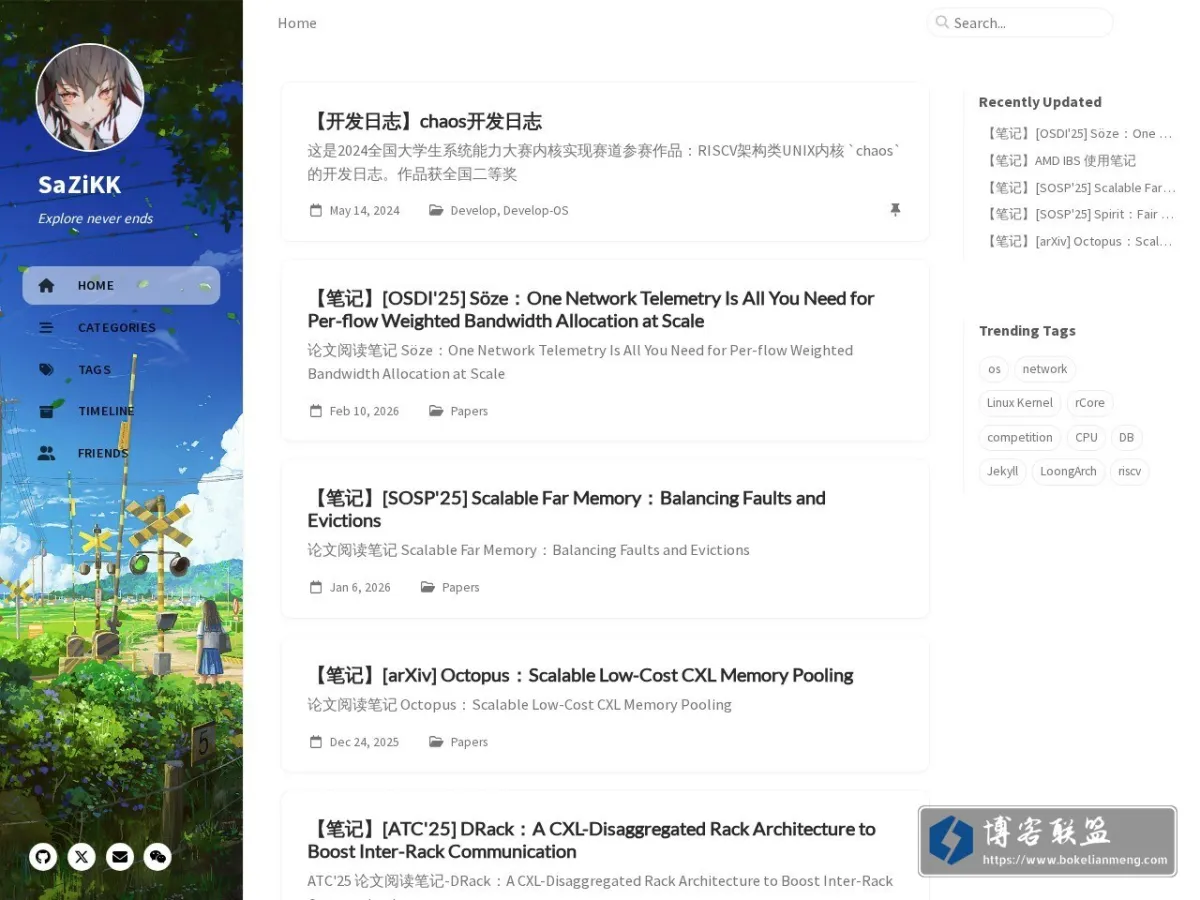
Task: Go to HOME in the sidebar menu
Action: point(121,285)
